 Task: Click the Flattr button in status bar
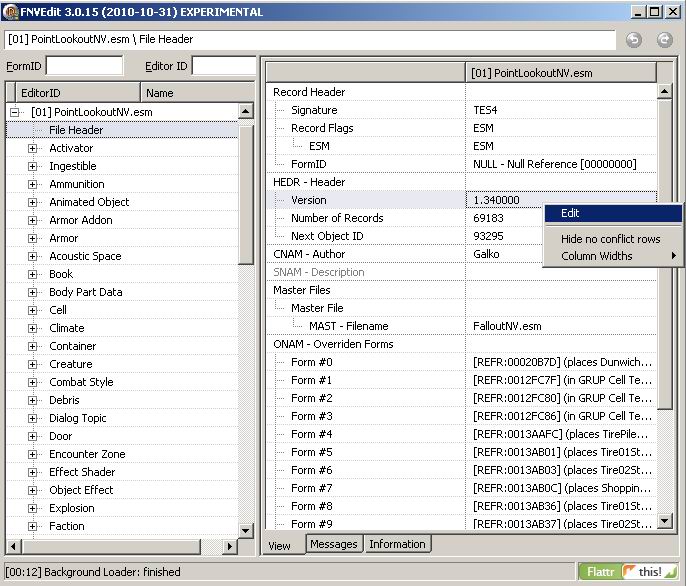[x=599, y=572]
